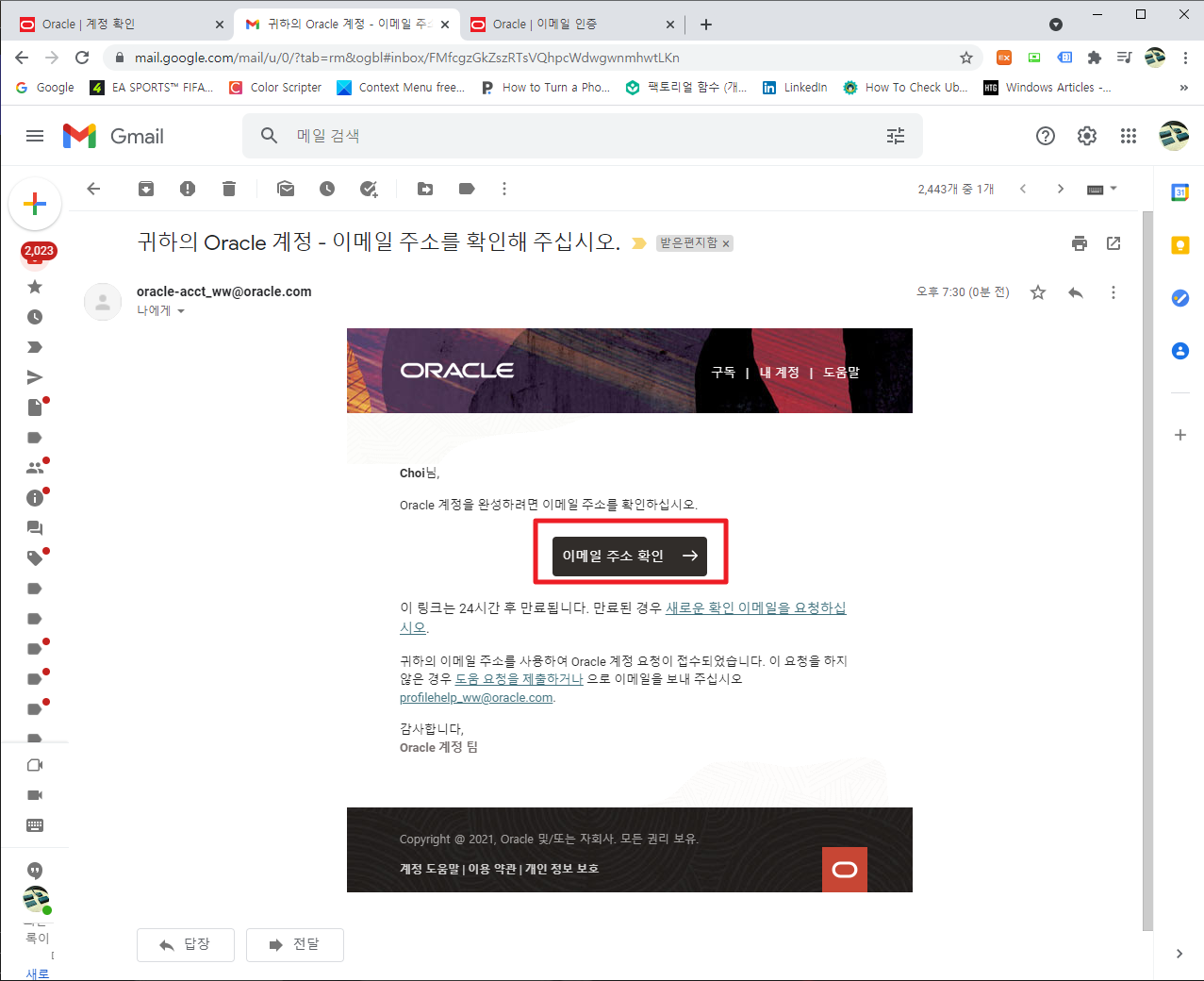Open Inbox with 2,023 unread badge
Image resolution: width=1204 pixels, height=981 pixels.
point(38,252)
